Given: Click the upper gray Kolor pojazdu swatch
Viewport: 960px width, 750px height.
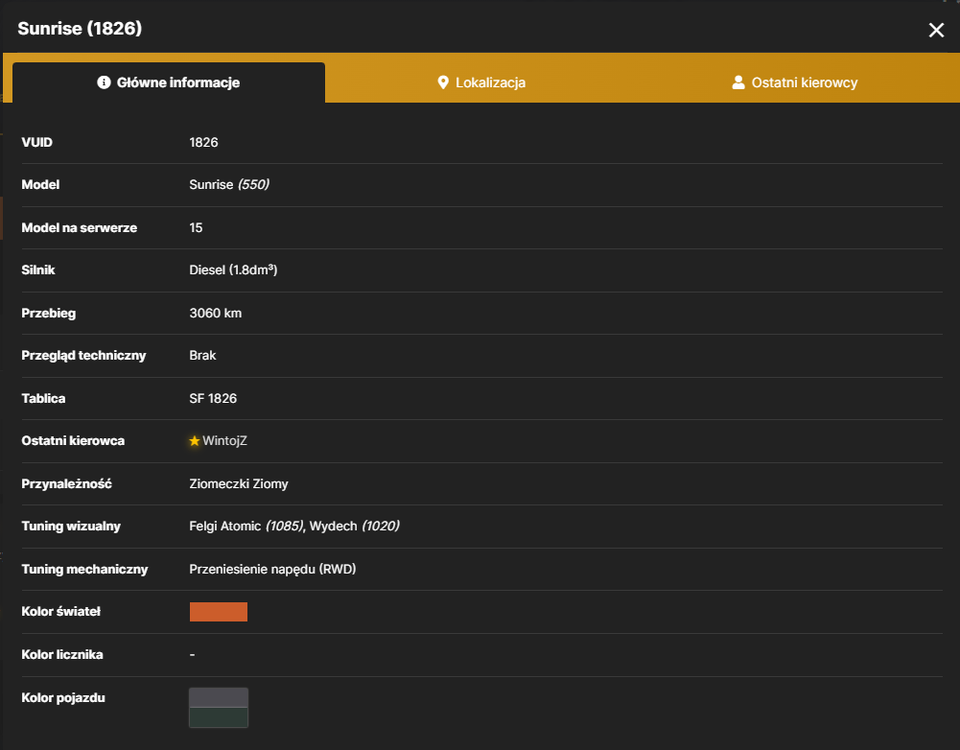Looking at the screenshot, I should pos(219,697).
